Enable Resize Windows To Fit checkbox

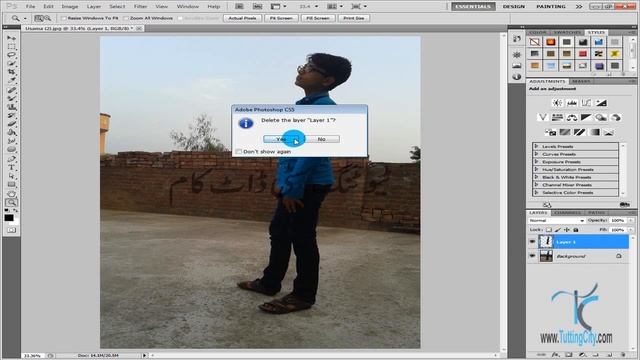tap(64, 18)
